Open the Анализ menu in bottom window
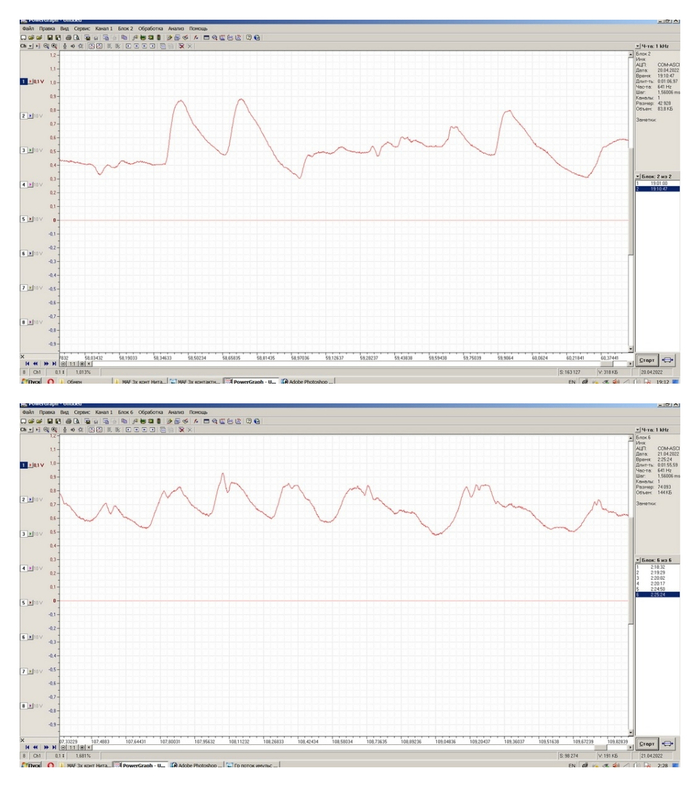This screenshot has width=700, height=787. pos(176,412)
